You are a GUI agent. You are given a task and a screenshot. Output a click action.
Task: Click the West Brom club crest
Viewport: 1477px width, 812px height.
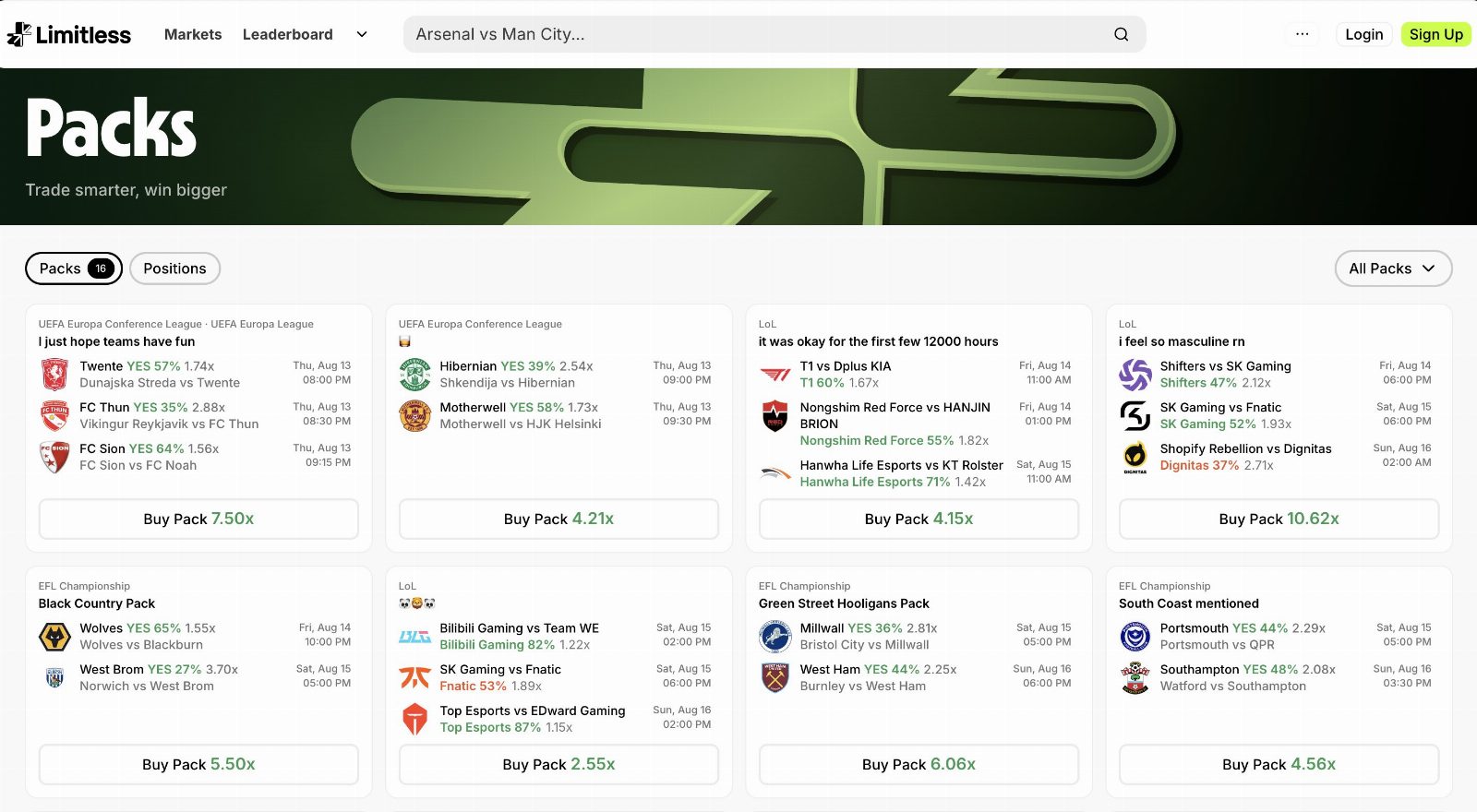tap(54, 677)
